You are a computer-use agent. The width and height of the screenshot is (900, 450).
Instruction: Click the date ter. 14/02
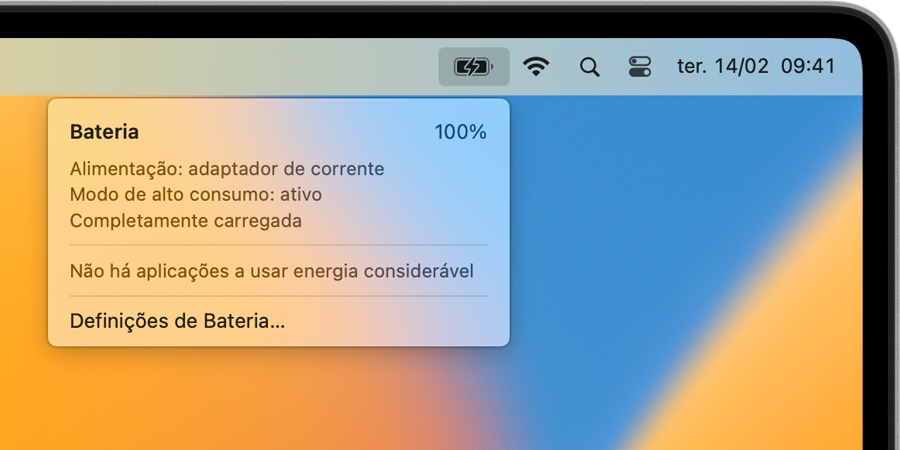[723, 67]
